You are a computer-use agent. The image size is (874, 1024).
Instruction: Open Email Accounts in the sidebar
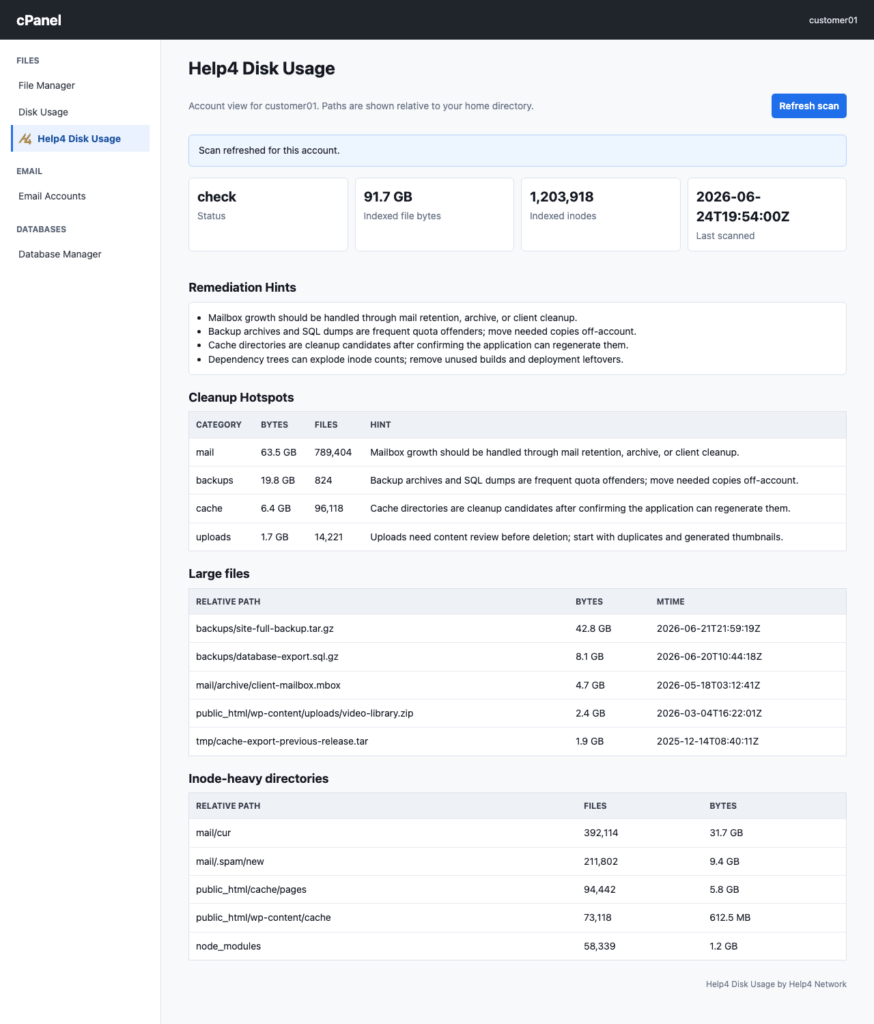[52, 196]
